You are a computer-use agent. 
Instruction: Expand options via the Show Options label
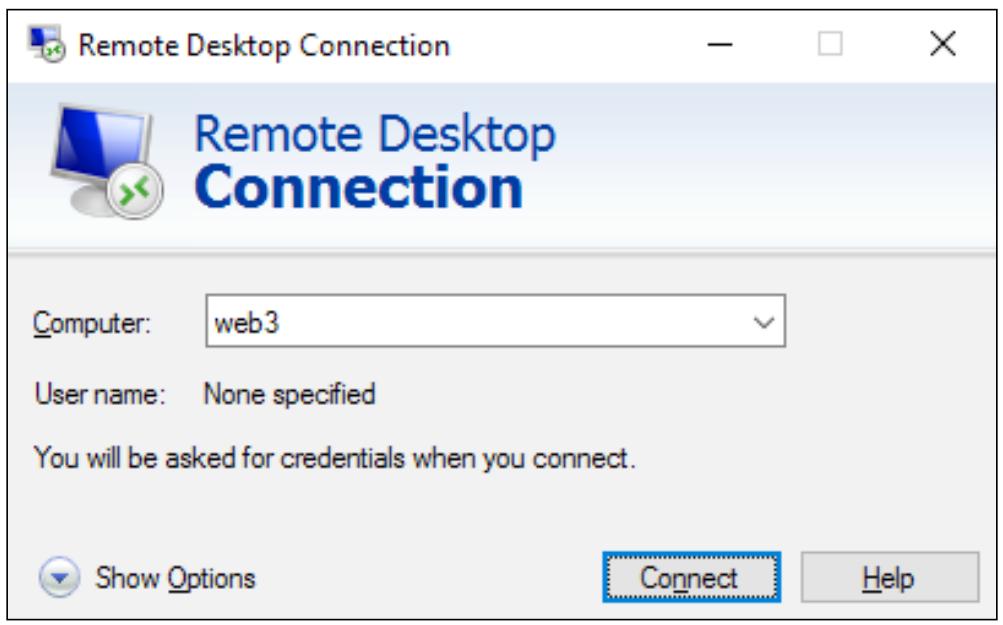tap(175, 578)
